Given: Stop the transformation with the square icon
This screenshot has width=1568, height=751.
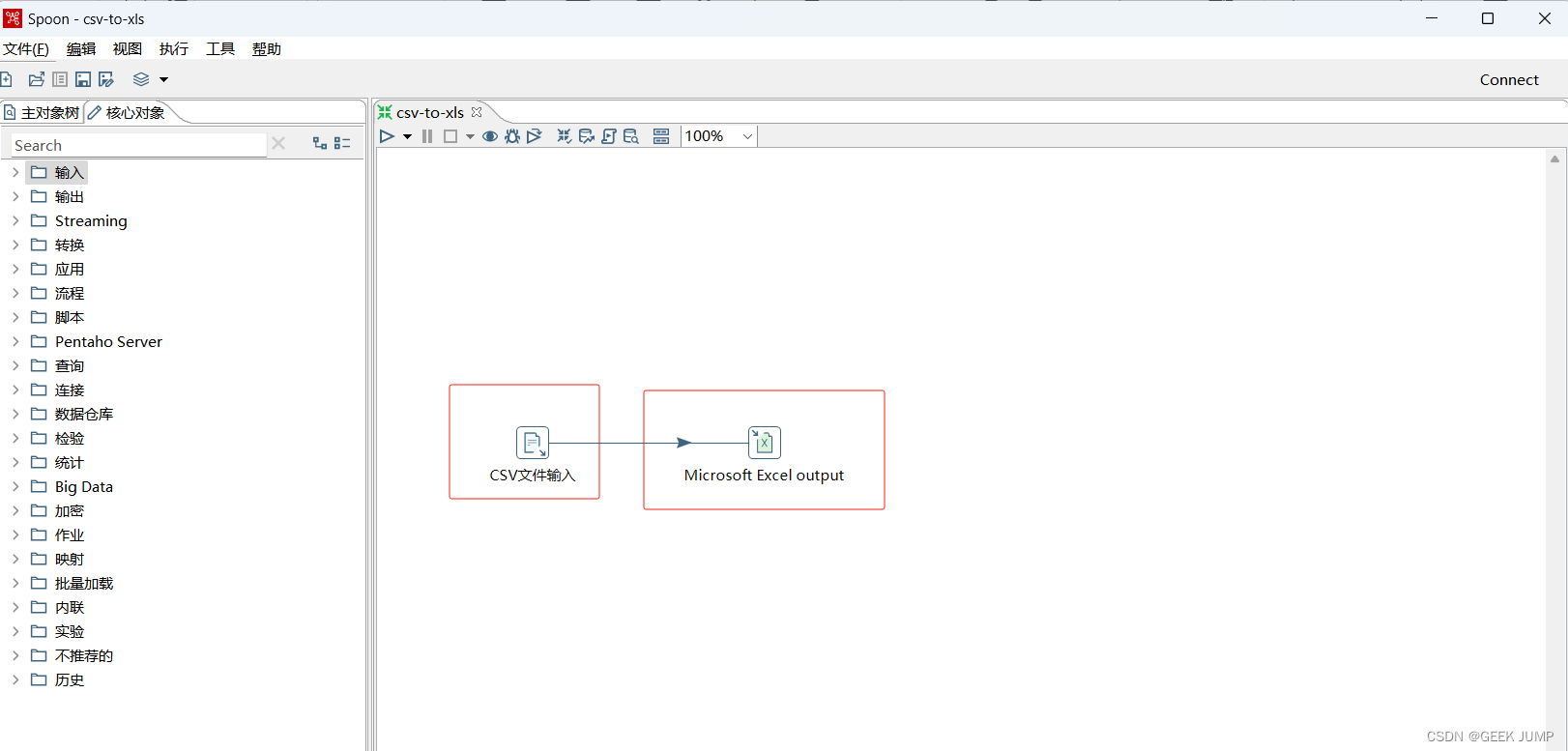Looking at the screenshot, I should [450, 136].
